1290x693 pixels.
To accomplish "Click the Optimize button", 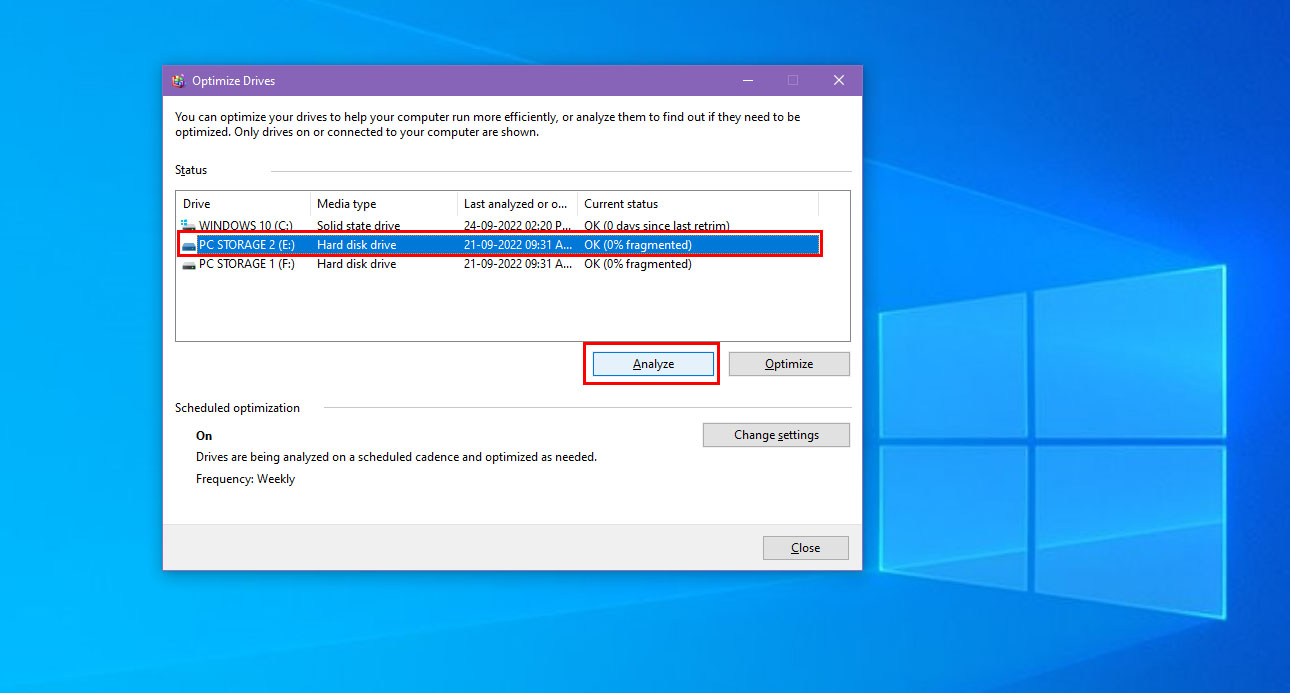I will [x=789, y=364].
